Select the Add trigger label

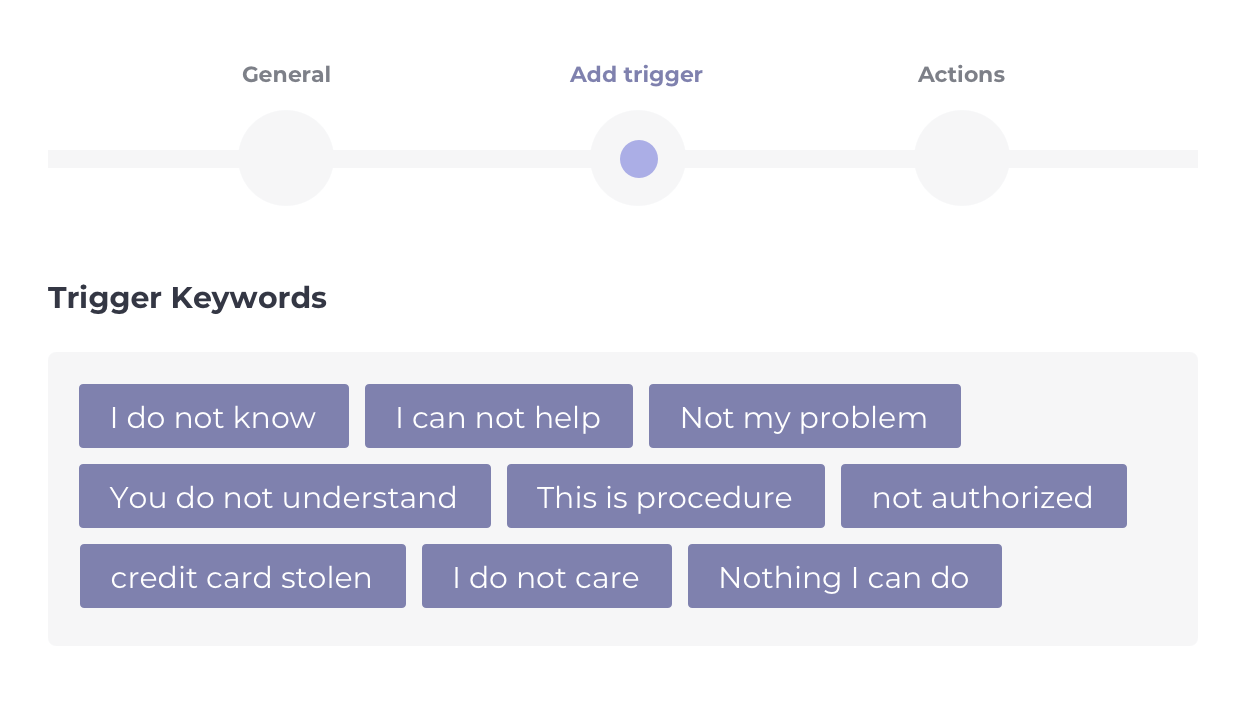point(636,75)
